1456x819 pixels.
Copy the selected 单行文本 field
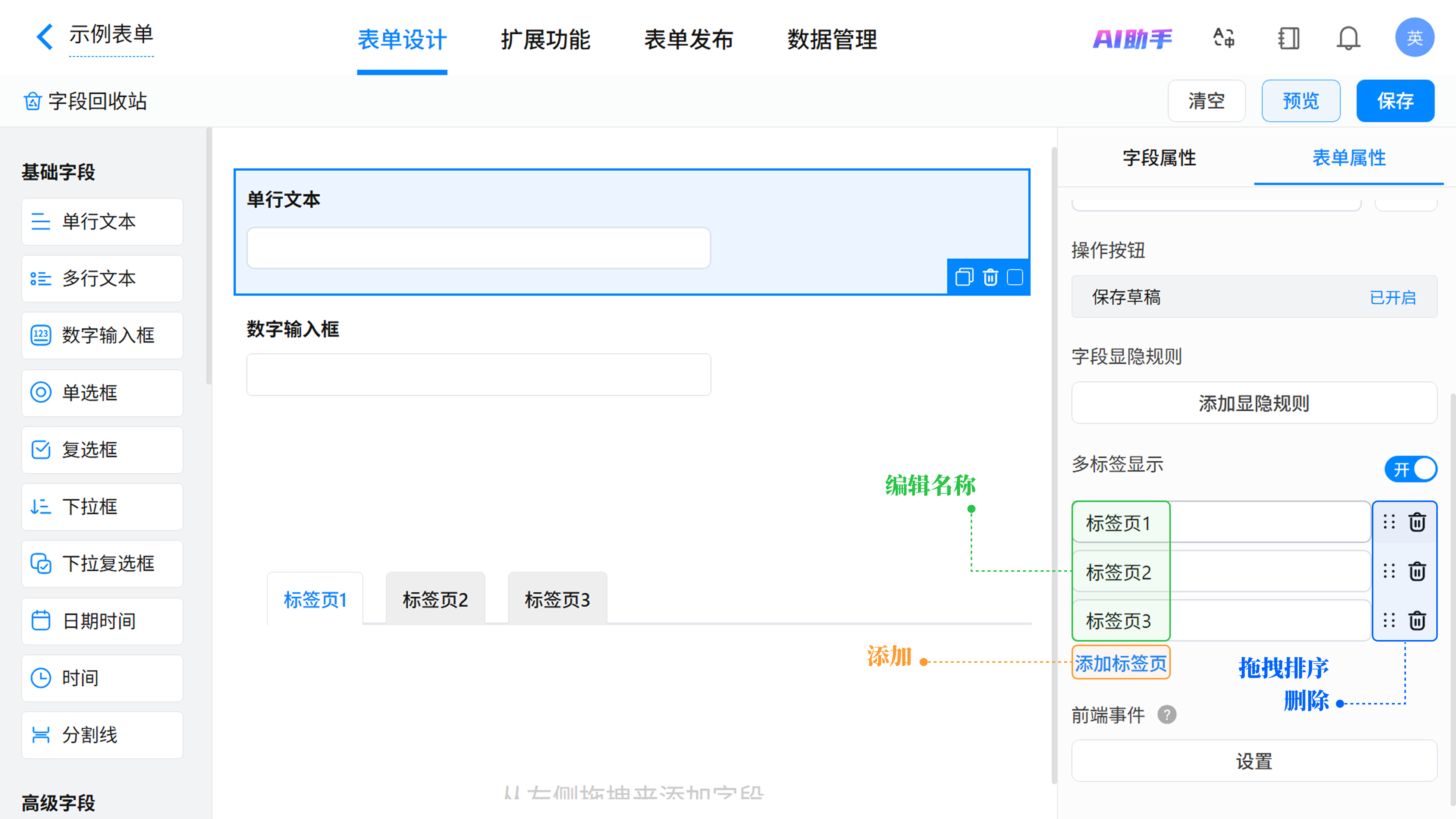(x=964, y=277)
